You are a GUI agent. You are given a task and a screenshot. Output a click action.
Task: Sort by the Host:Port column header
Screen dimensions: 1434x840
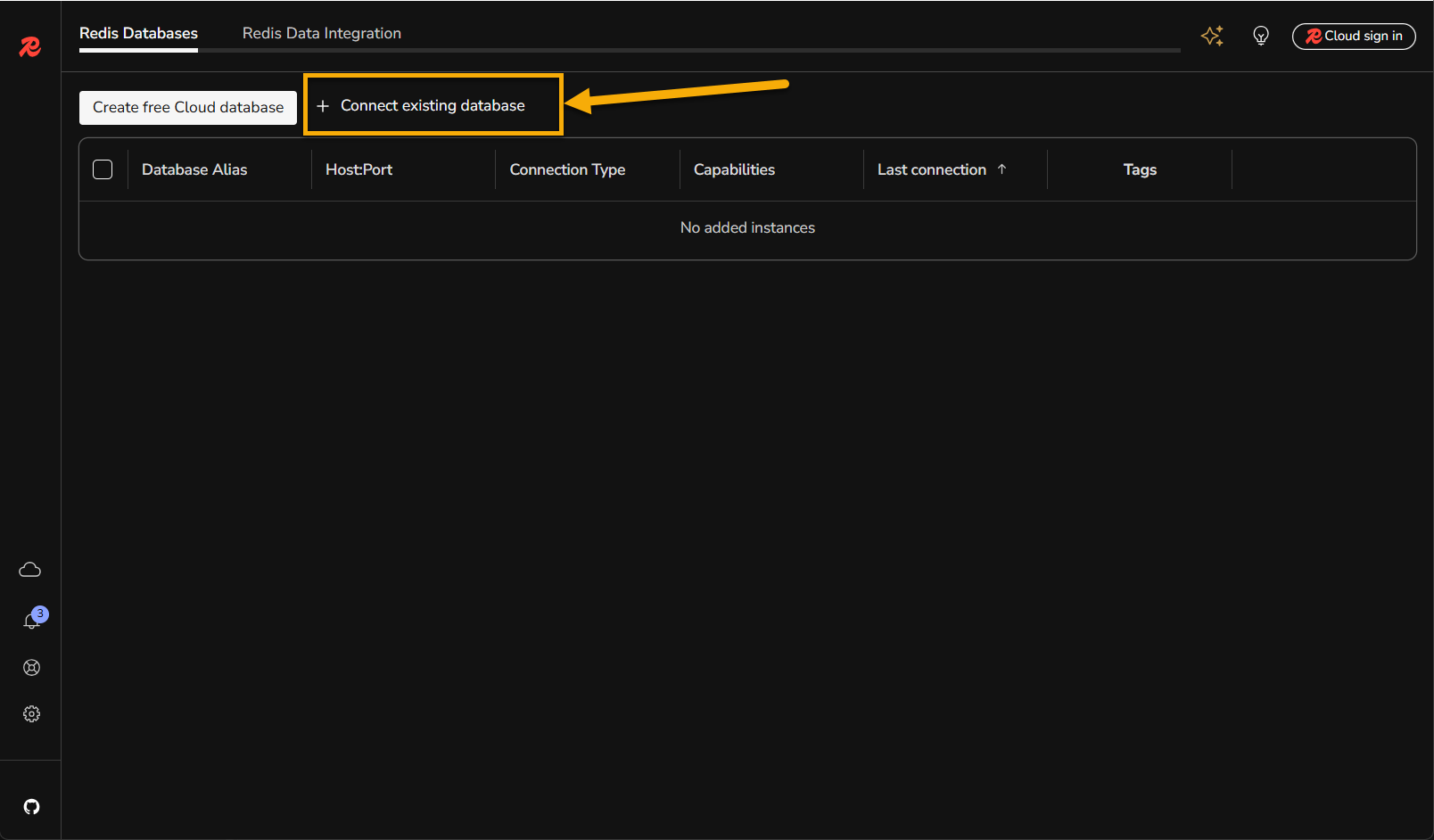pos(358,169)
